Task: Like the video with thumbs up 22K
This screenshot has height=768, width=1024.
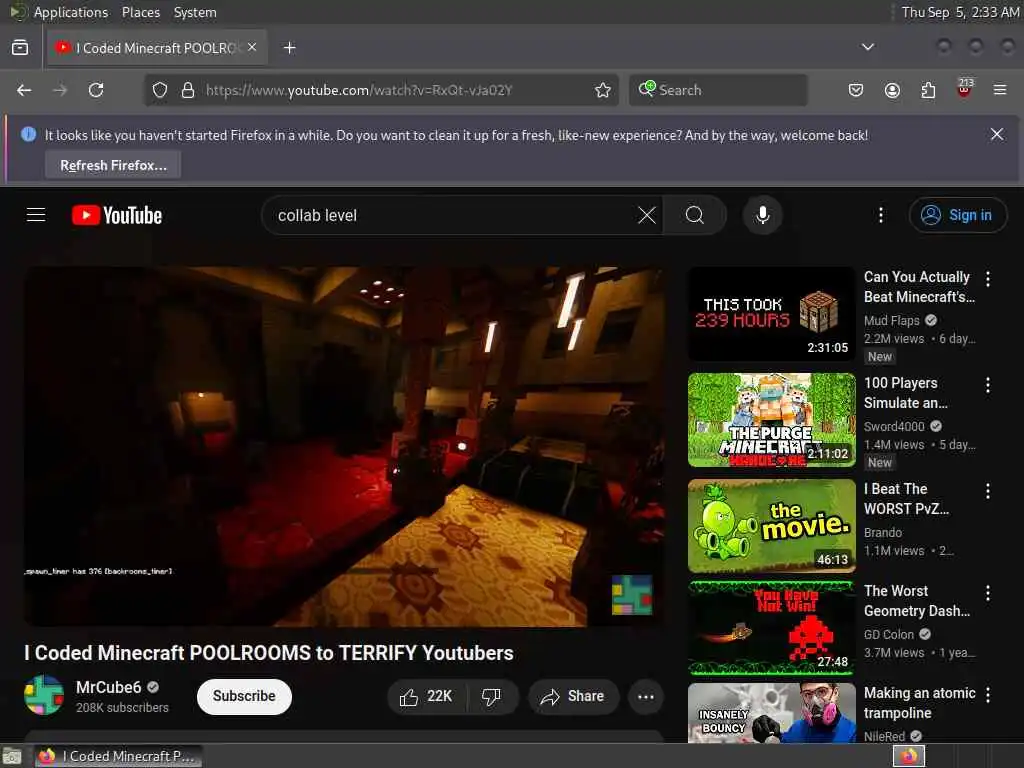Action: pyautogui.click(x=427, y=697)
